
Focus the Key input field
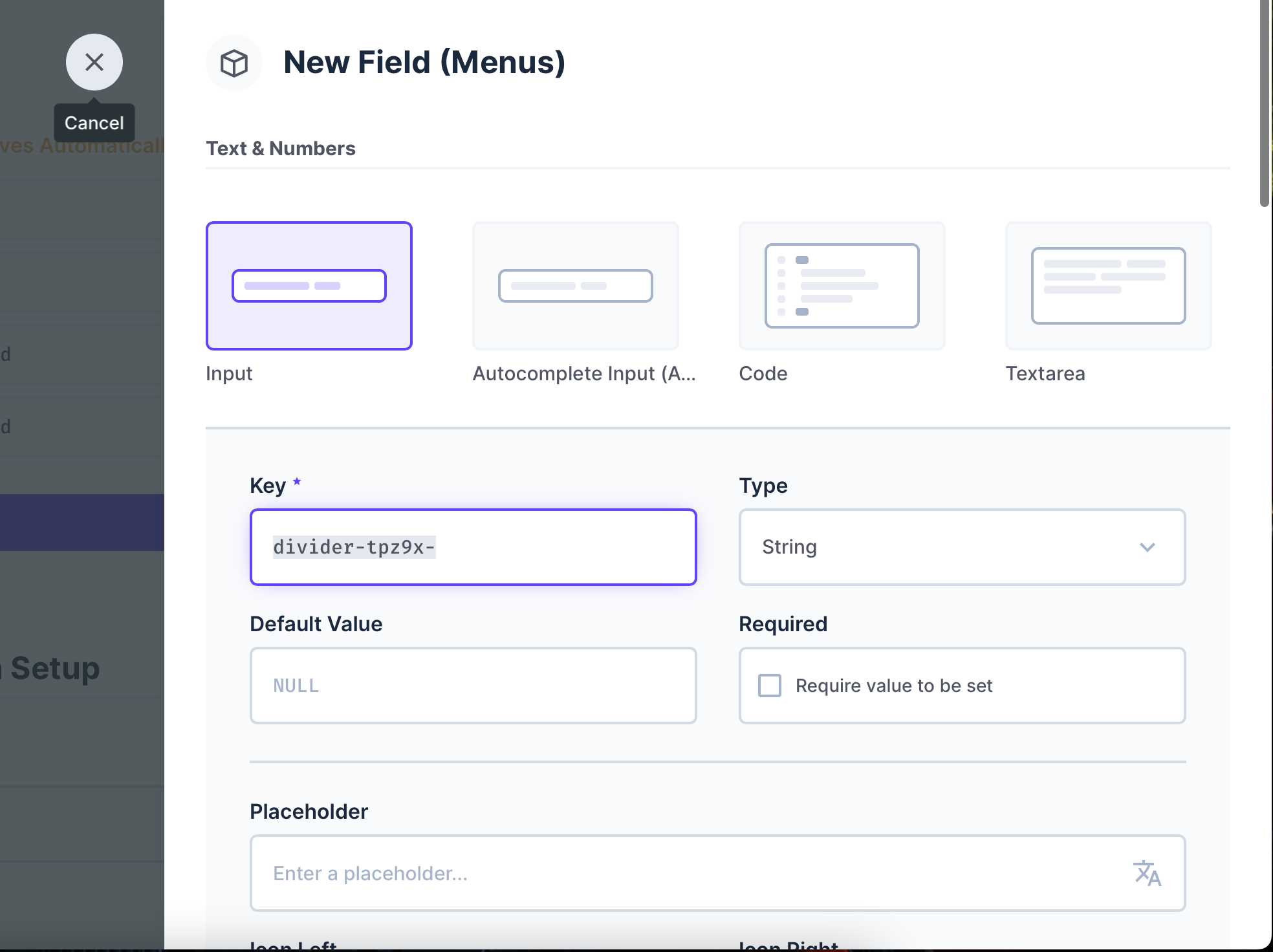tap(473, 547)
